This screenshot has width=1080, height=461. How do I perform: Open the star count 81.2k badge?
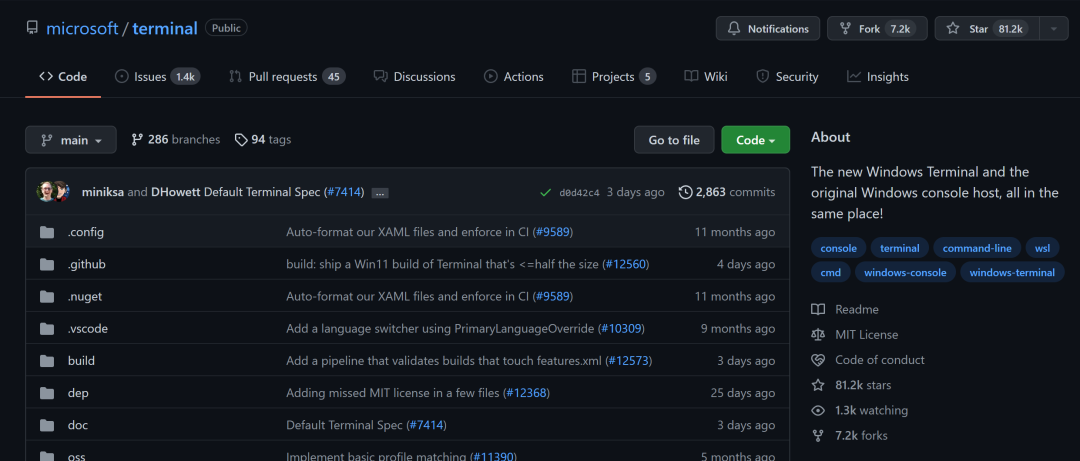click(1010, 29)
